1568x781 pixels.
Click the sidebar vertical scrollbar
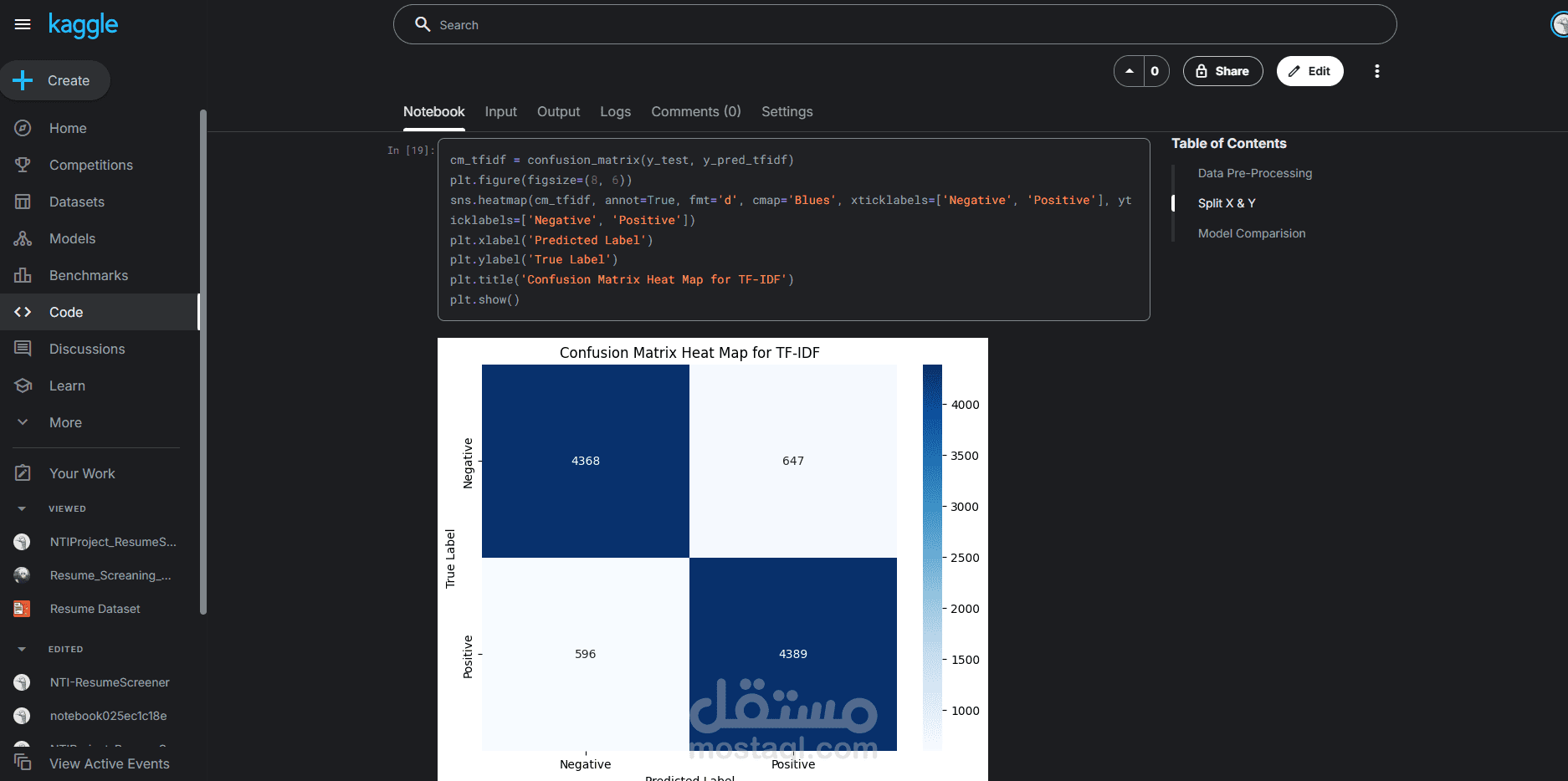pos(203,361)
